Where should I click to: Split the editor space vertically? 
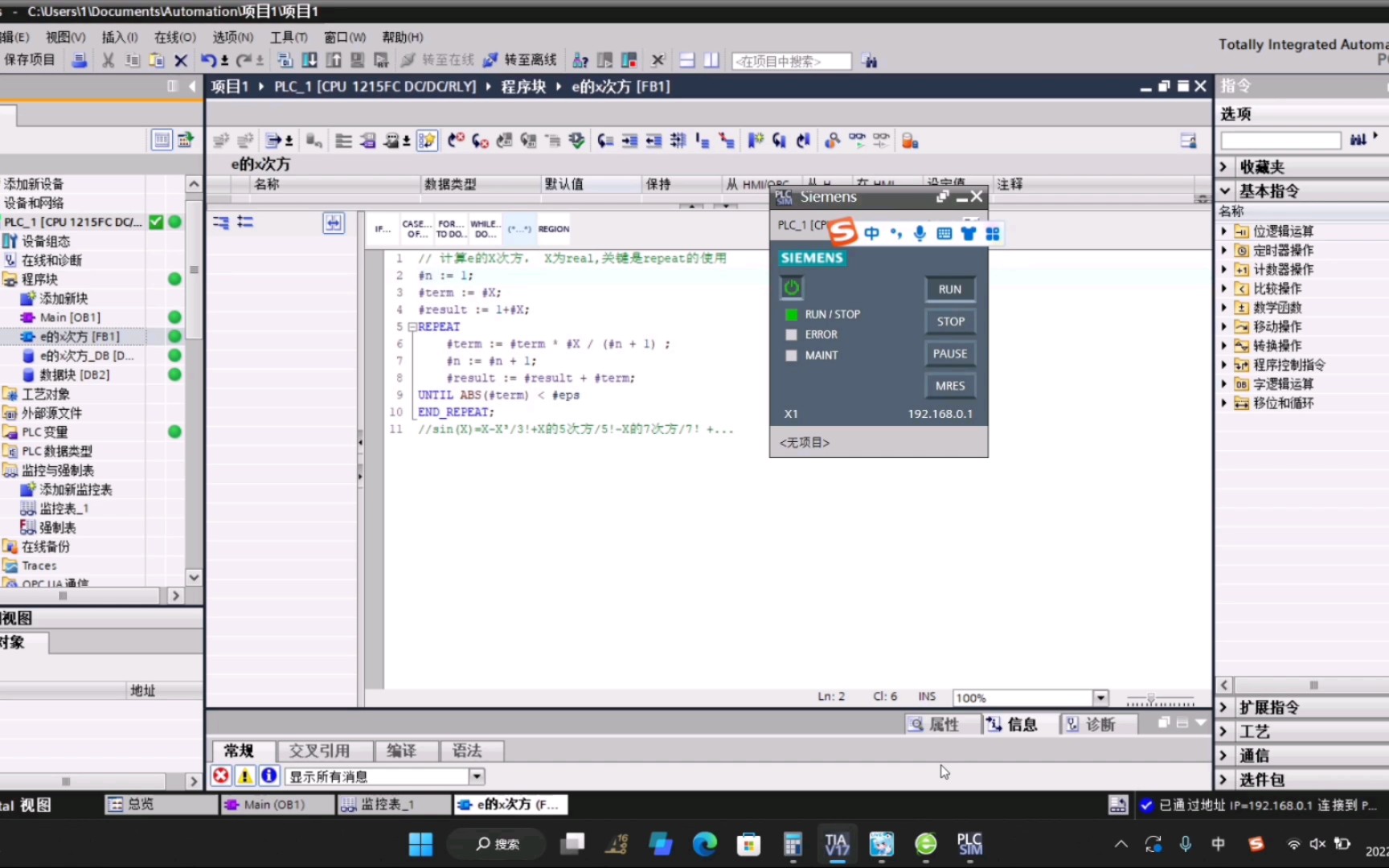711,60
